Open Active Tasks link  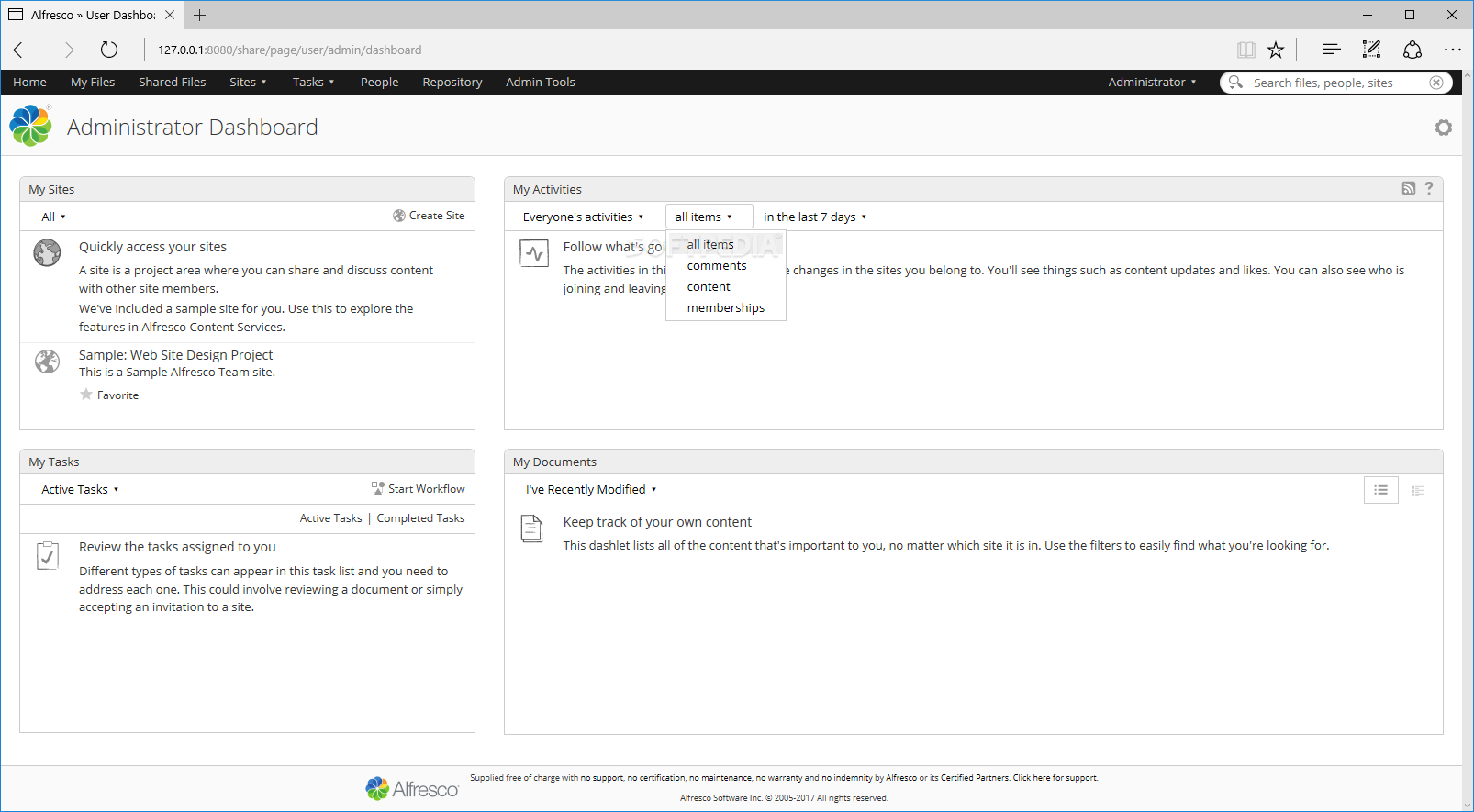(330, 517)
